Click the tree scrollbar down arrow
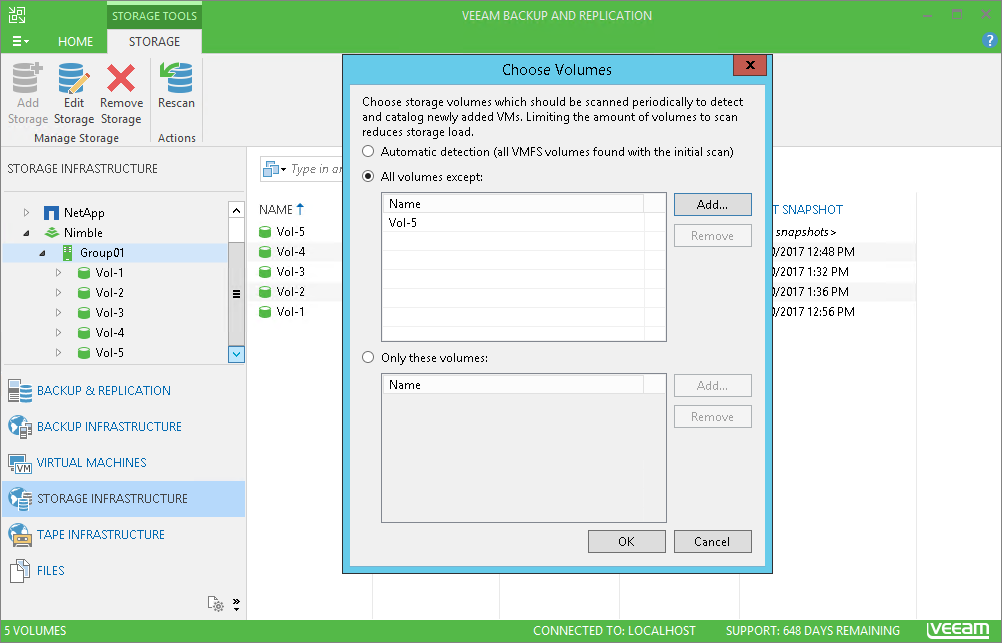The width and height of the screenshot is (1002, 643). point(236,354)
